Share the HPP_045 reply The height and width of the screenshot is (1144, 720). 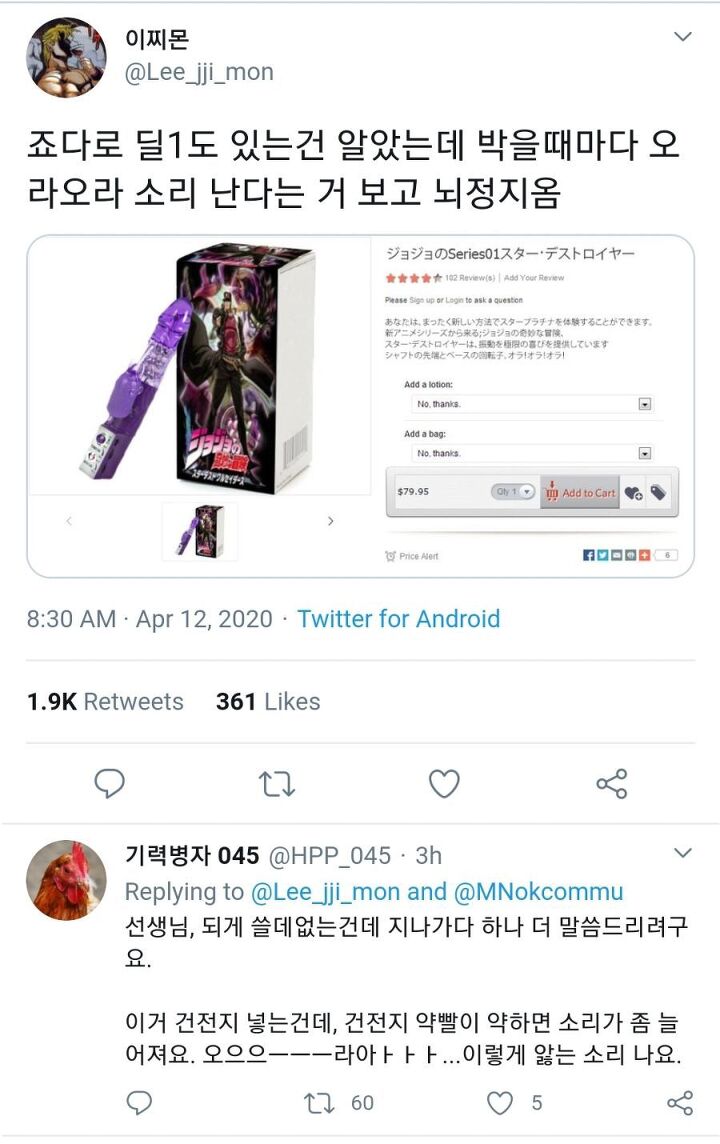click(x=680, y=1102)
